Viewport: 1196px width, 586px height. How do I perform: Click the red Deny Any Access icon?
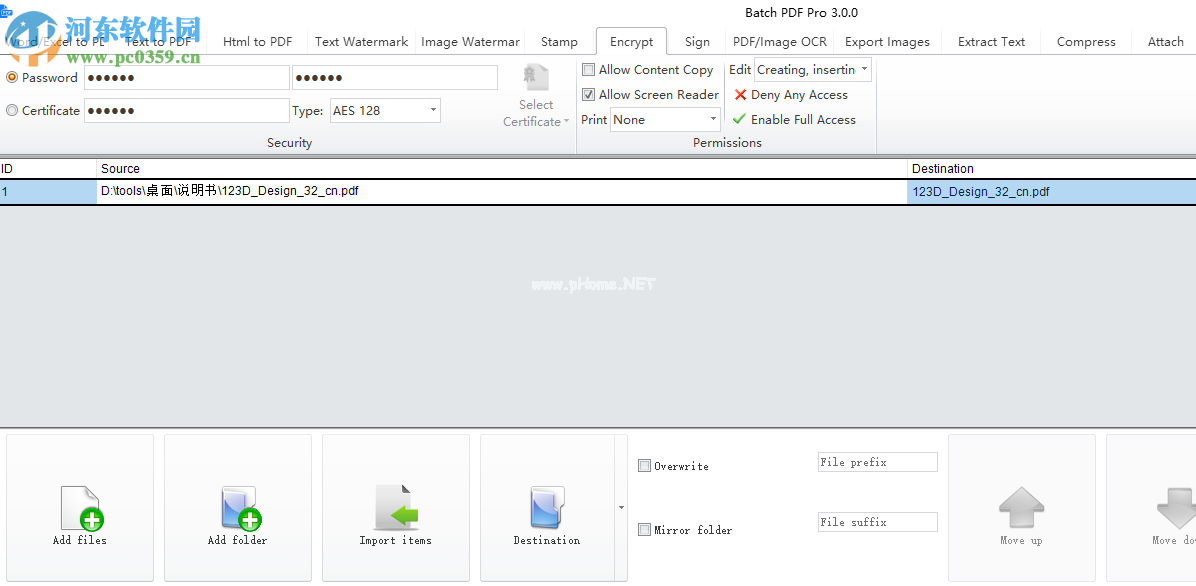[x=740, y=95]
